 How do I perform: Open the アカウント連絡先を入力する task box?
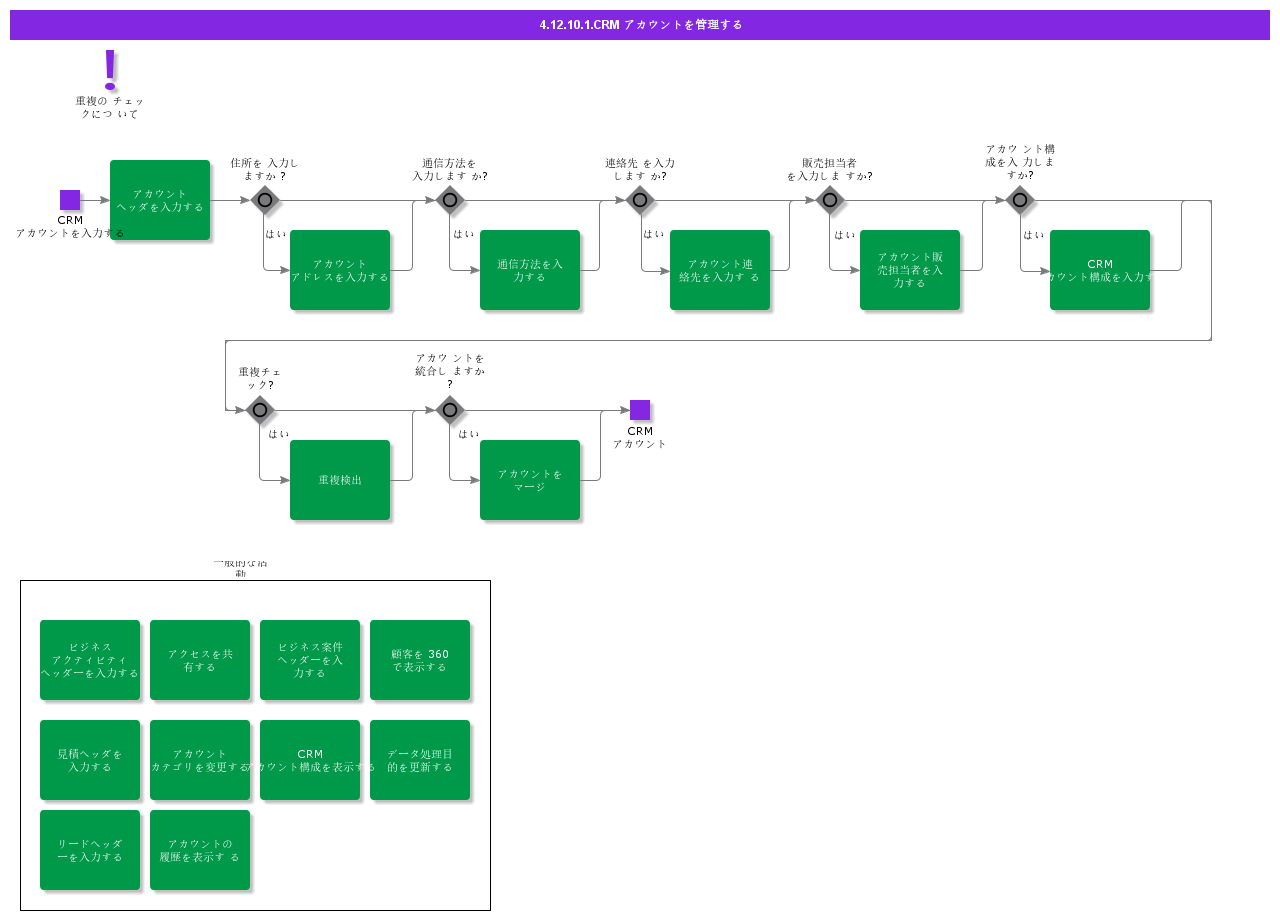tap(720, 270)
